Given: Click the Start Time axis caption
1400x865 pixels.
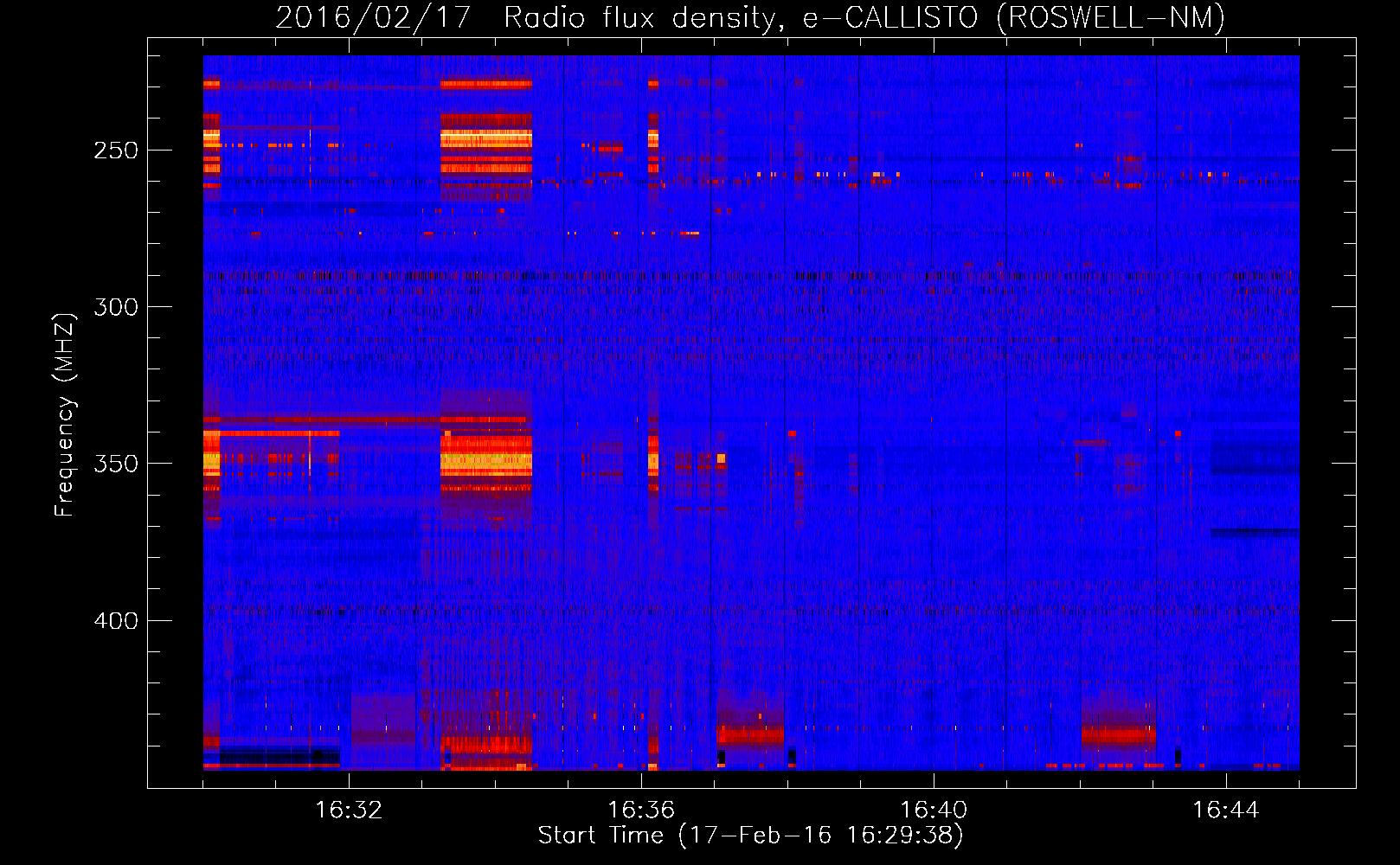Looking at the screenshot, I should click(x=750, y=836).
